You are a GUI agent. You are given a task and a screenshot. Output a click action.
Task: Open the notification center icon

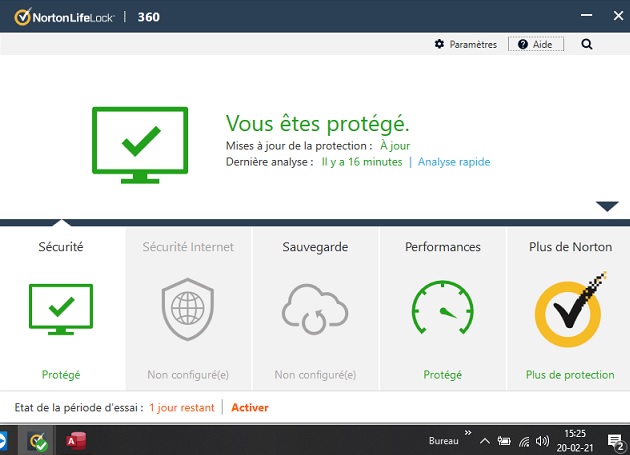(x=615, y=442)
